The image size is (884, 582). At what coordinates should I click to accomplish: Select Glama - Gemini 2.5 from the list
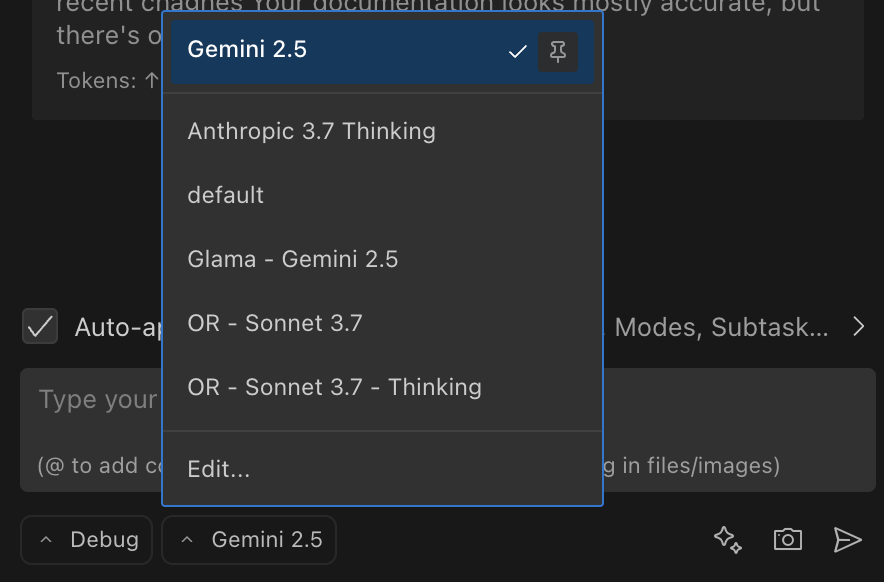point(293,258)
